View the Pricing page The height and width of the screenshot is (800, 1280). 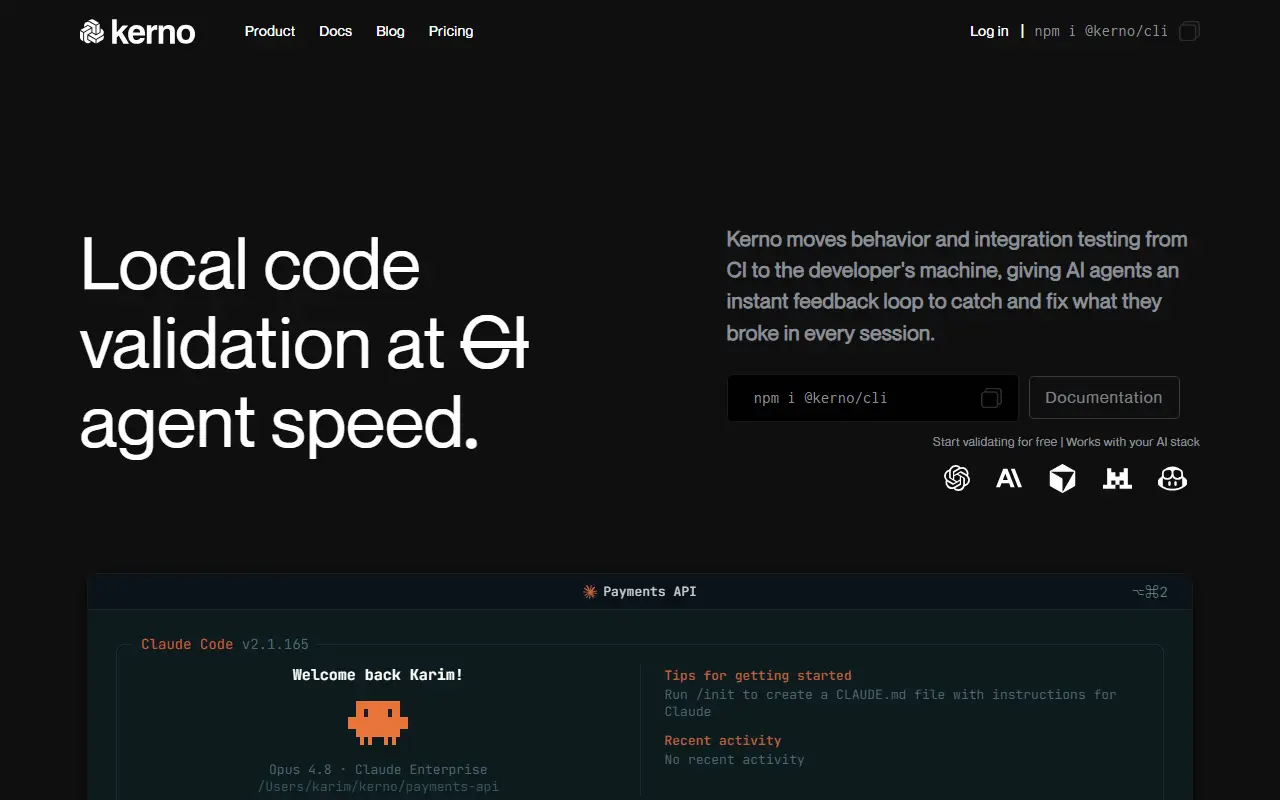pyautogui.click(x=451, y=31)
